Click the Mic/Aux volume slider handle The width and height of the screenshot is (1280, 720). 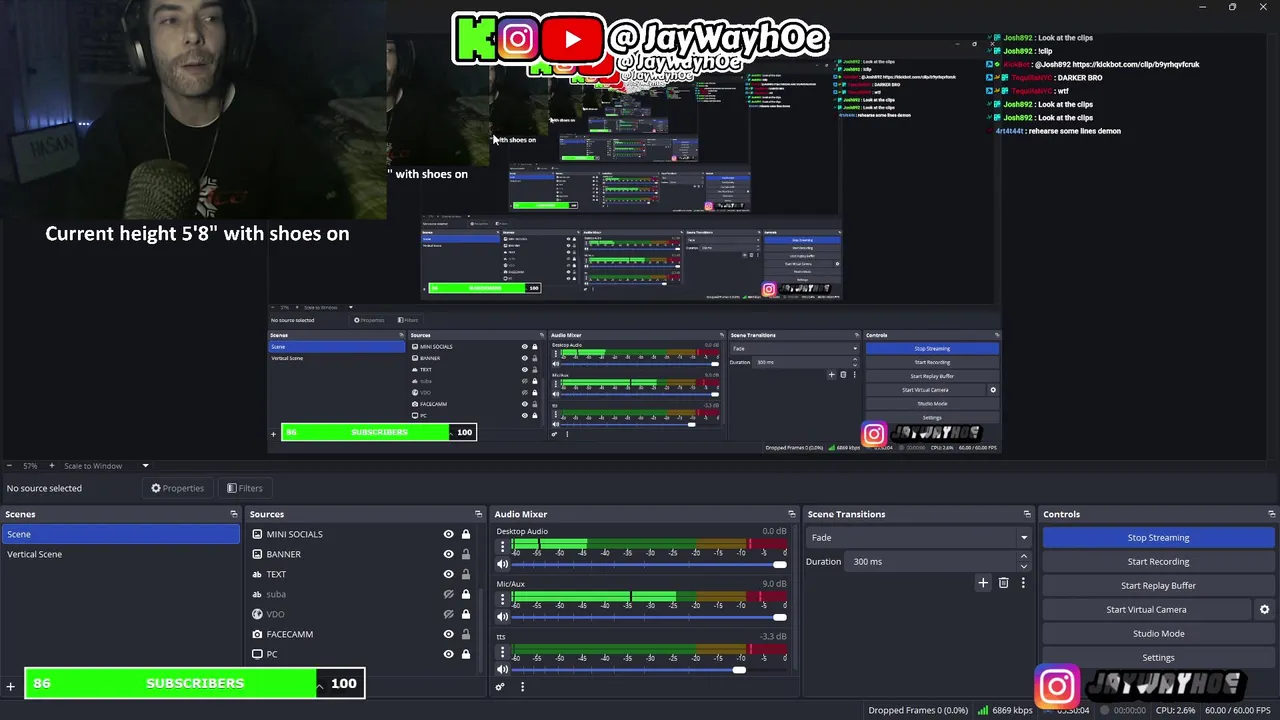[x=780, y=616]
